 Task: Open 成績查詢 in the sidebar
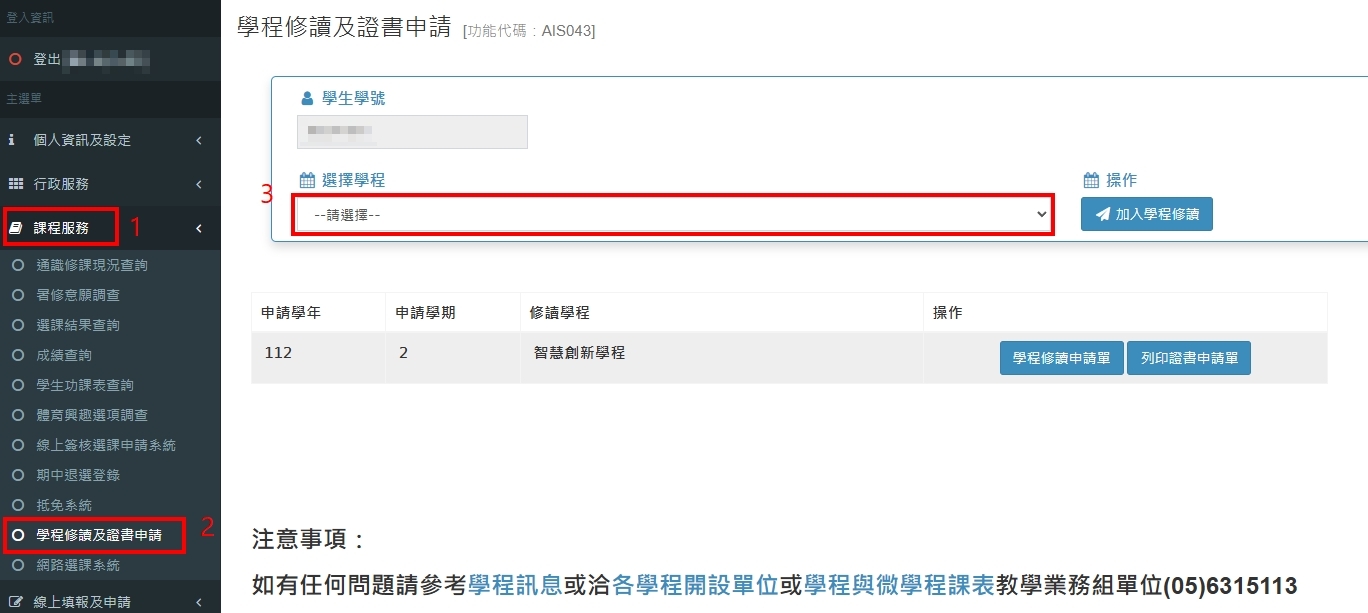(x=64, y=355)
